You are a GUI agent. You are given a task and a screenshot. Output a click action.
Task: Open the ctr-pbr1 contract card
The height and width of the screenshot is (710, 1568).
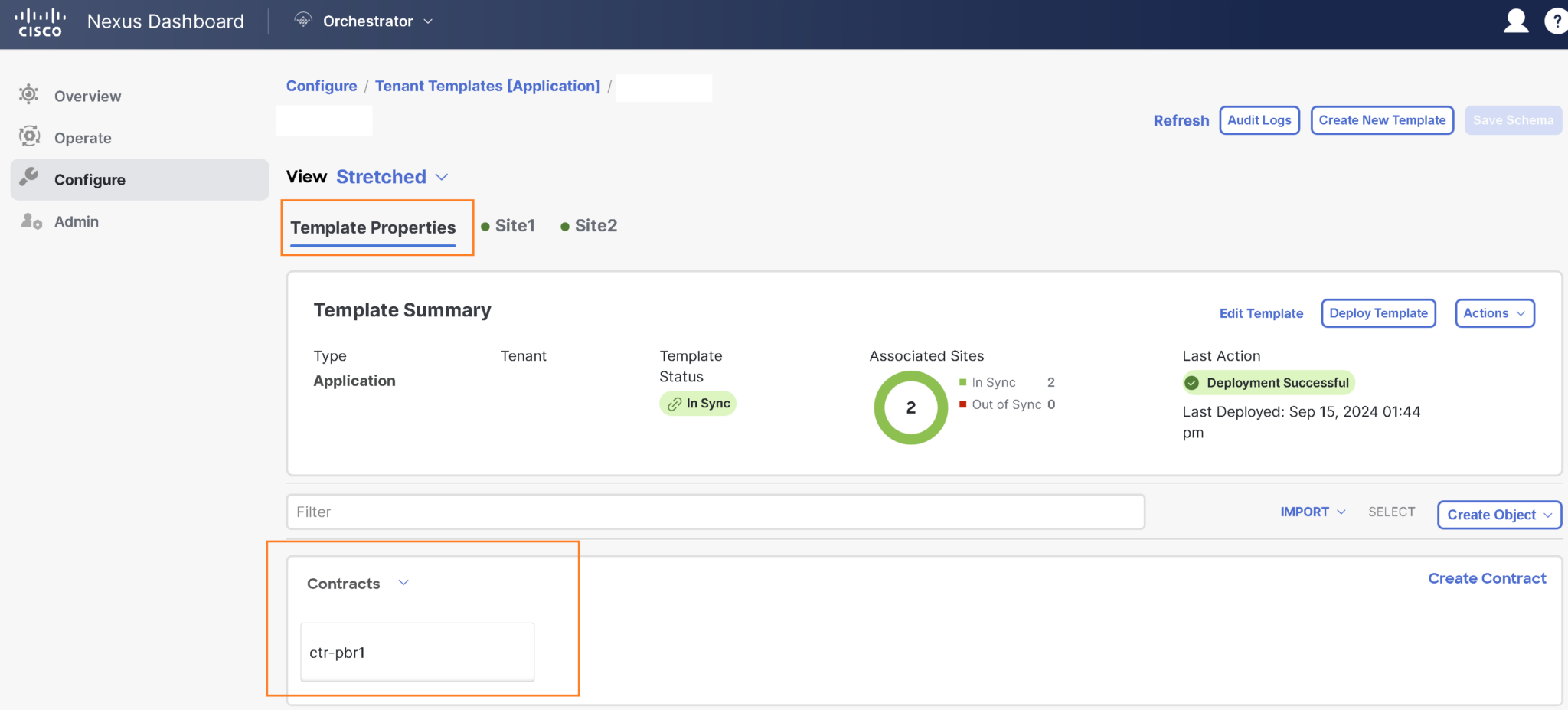[416, 652]
